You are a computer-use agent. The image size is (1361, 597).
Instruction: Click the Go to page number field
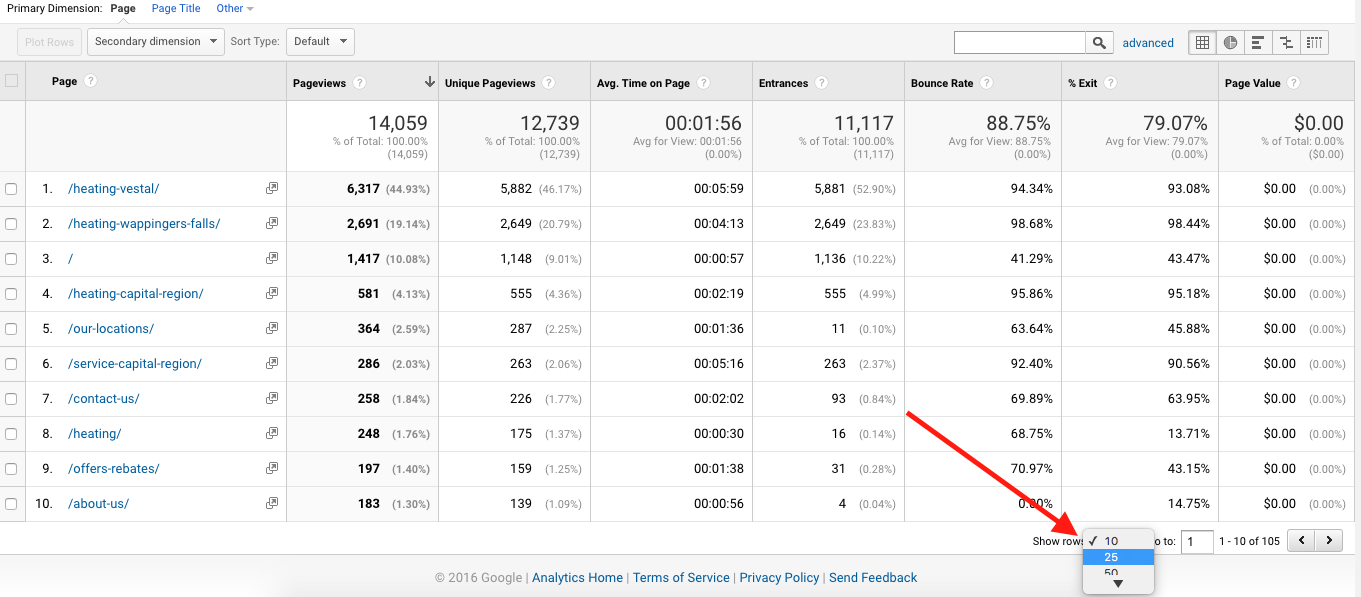(x=1196, y=540)
